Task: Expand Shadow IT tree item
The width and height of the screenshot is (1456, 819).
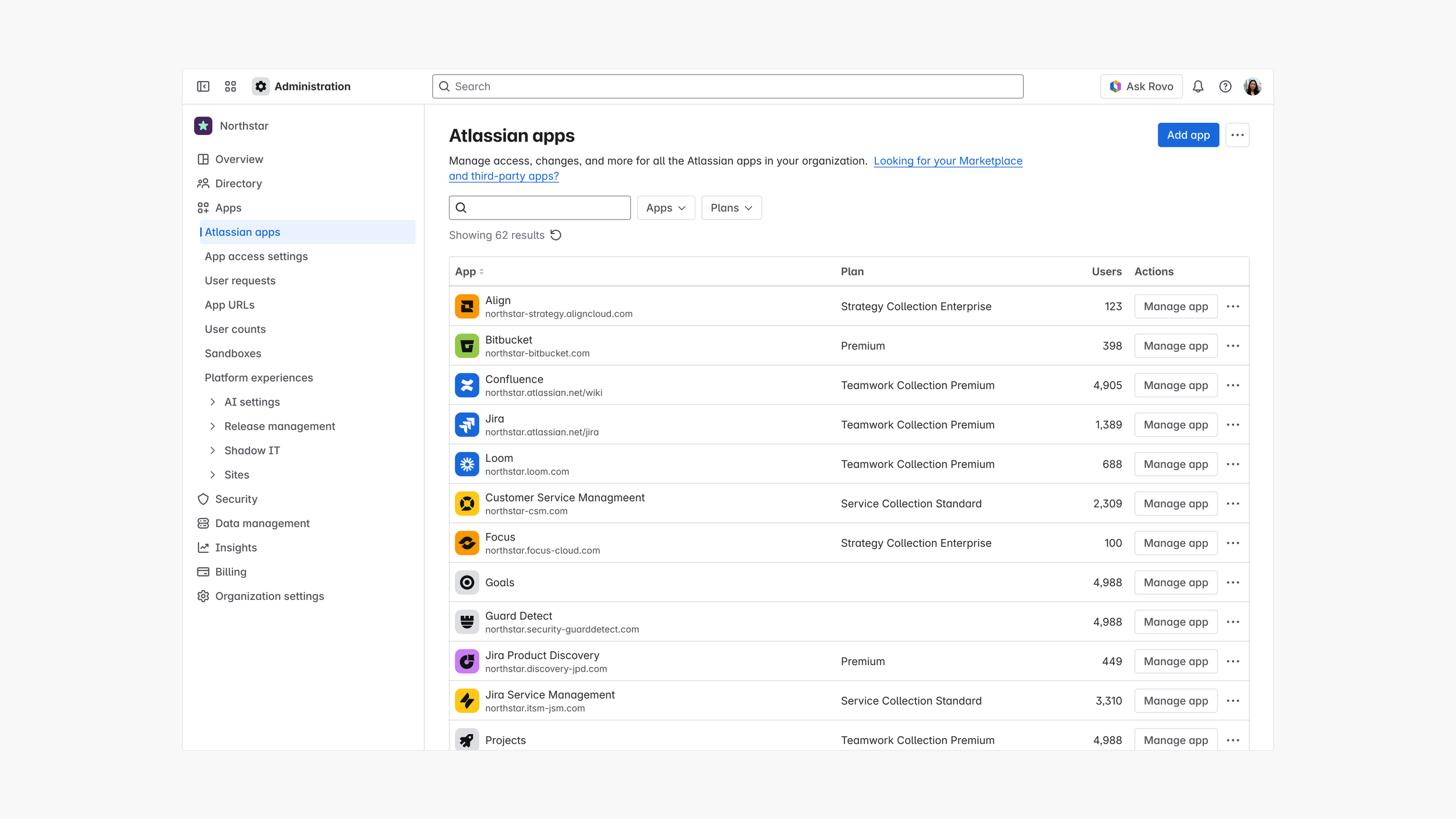Action: (x=213, y=450)
